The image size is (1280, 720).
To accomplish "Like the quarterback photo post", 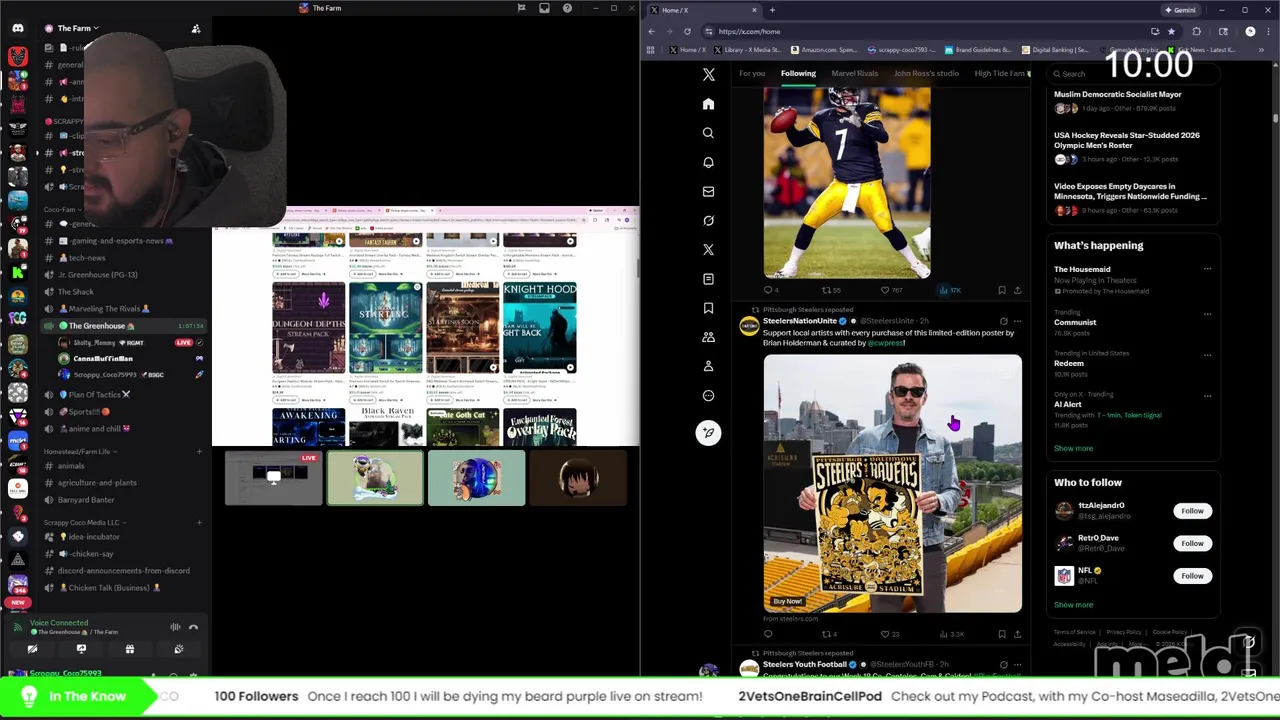I will tap(885, 291).
